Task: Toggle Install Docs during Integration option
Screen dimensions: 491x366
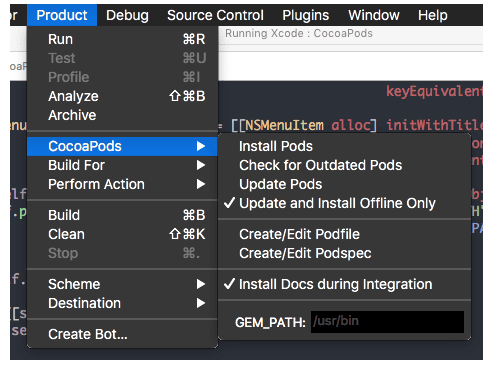Action: pyautogui.click(x=344, y=284)
